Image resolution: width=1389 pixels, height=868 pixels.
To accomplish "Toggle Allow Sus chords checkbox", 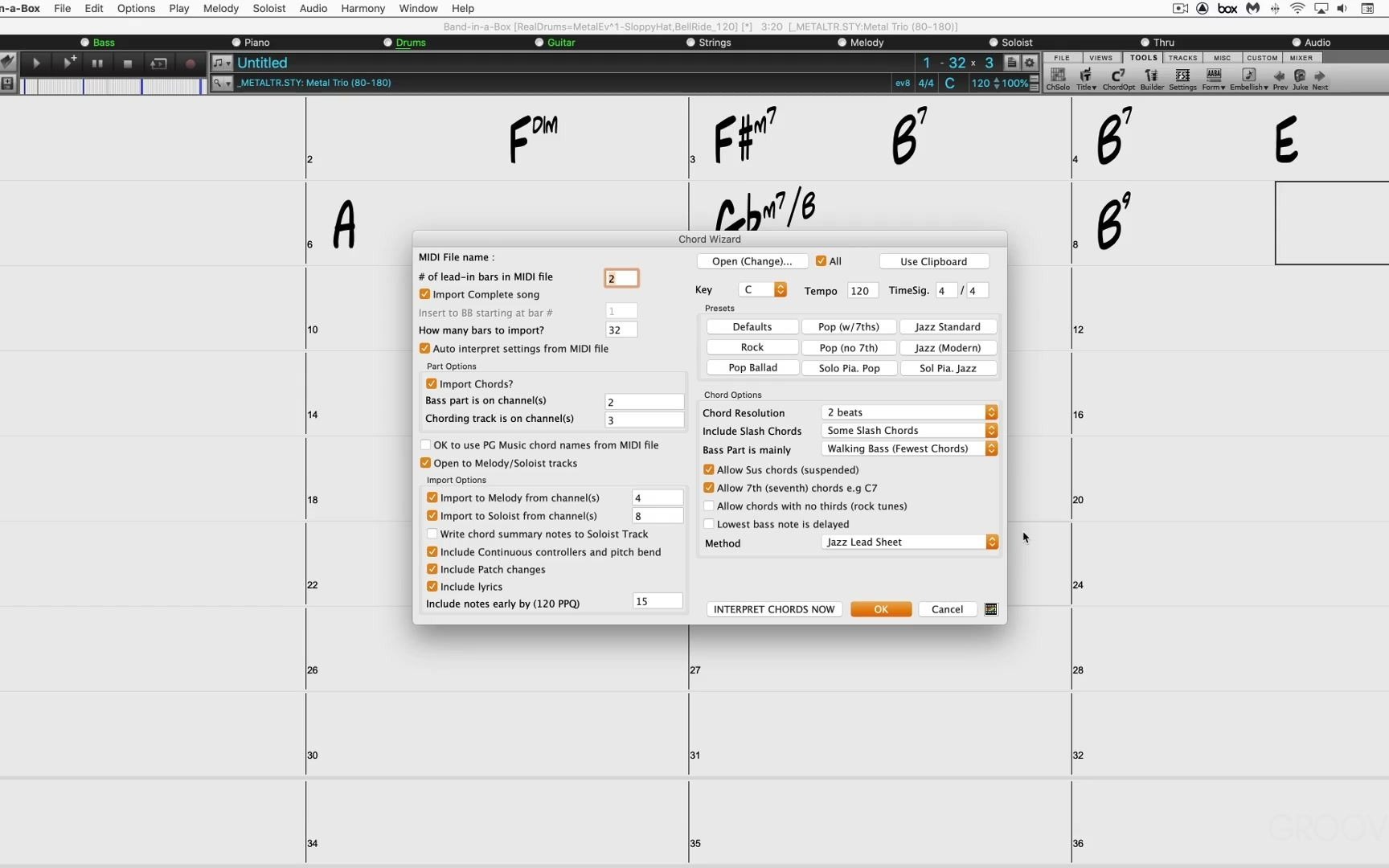I will [709, 469].
